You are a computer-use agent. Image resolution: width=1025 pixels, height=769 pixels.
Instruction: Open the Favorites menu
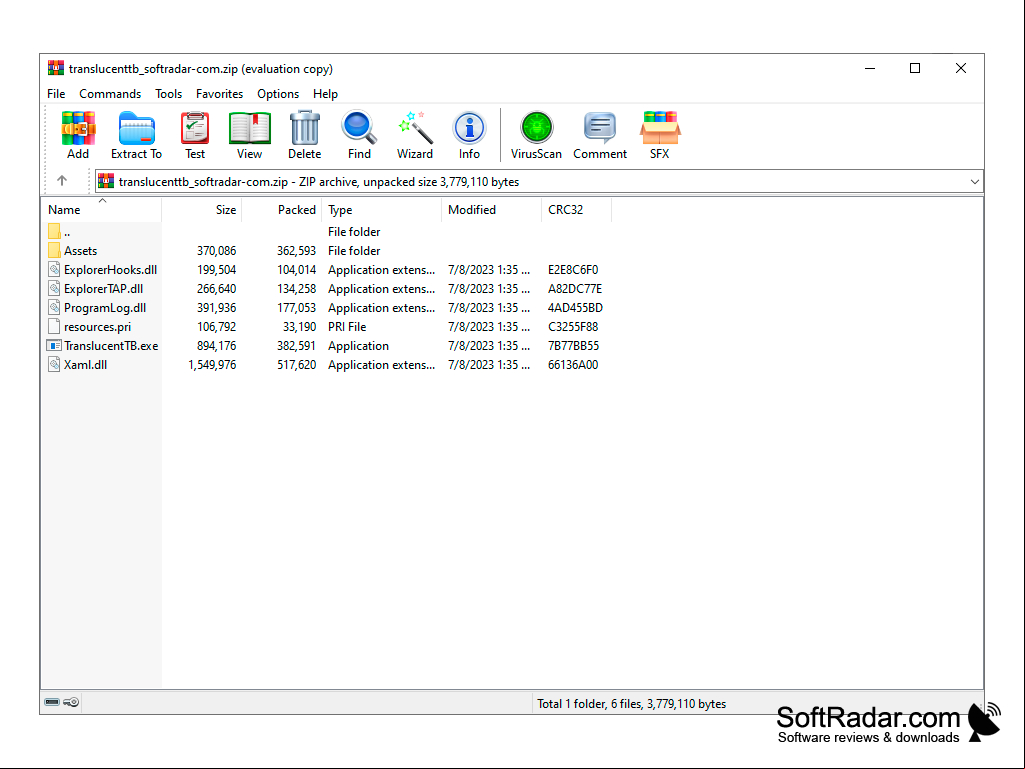coord(220,94)
